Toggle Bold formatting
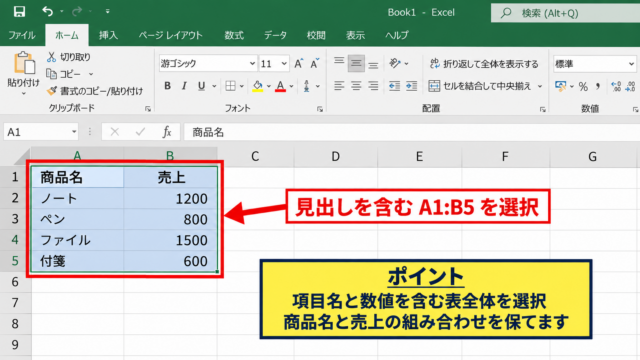 pos(167,86)
